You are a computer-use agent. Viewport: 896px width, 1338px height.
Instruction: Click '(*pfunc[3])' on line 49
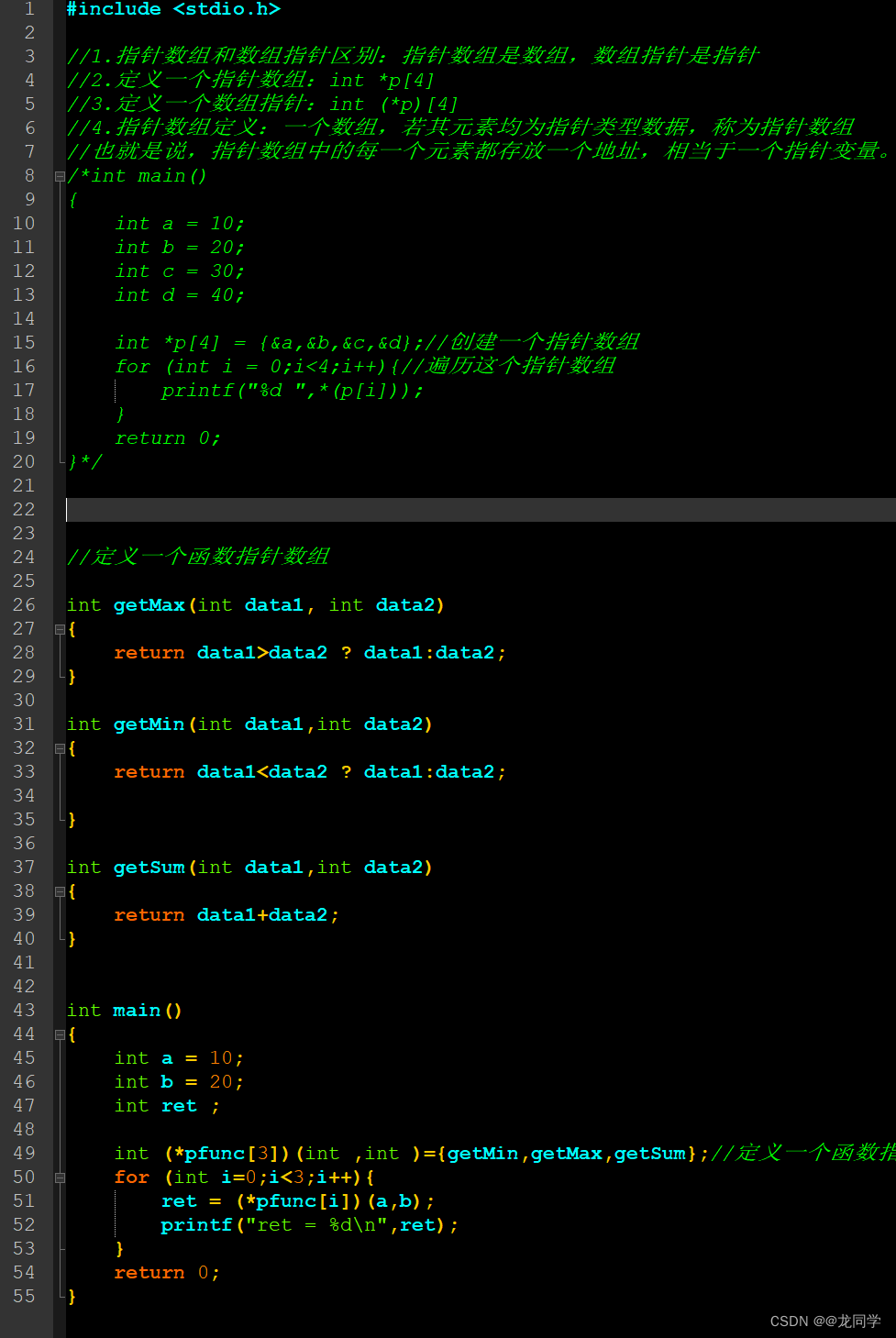click(x=227, y=1154)
